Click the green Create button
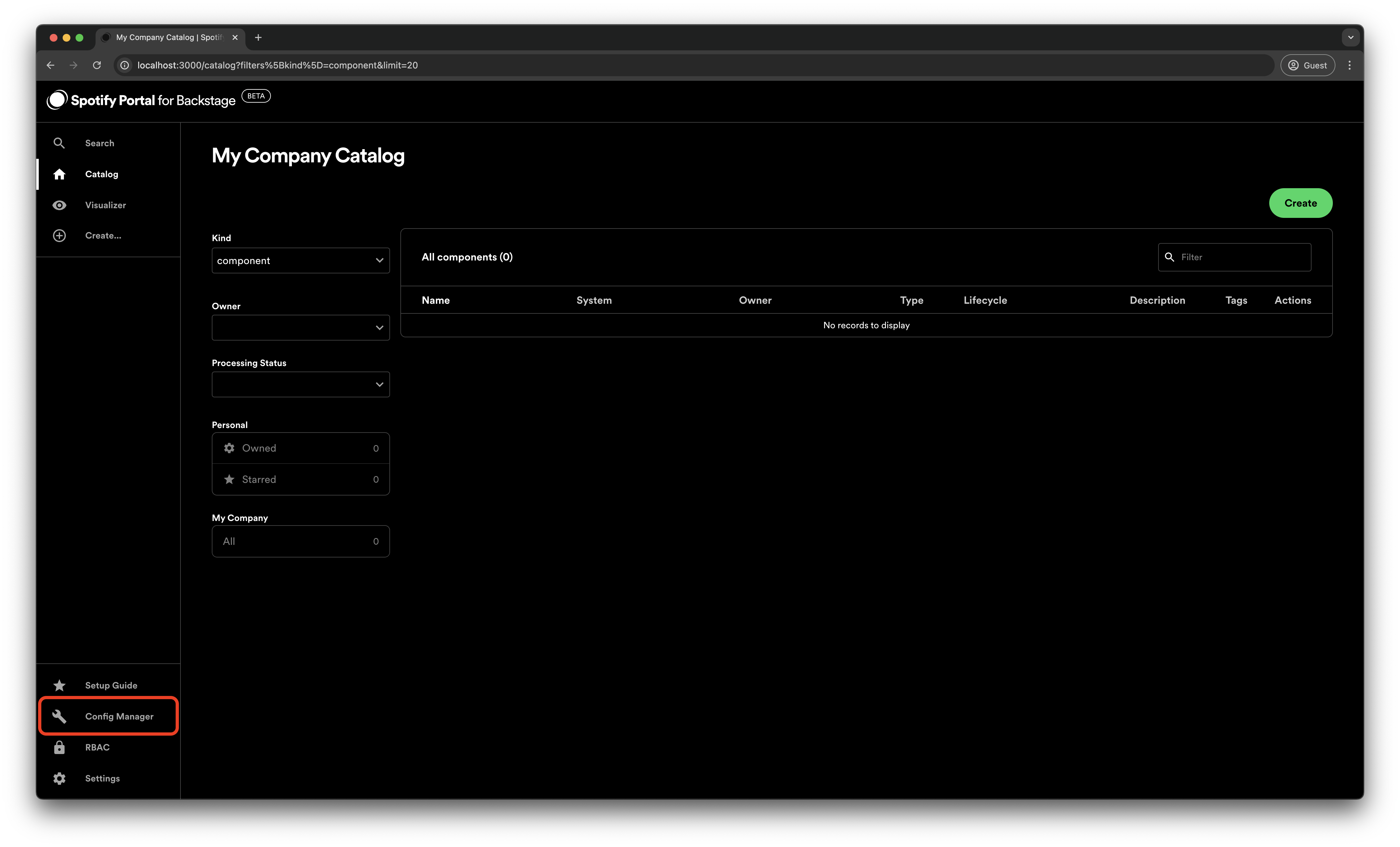Image resolution: width=1400 pixels, height=847 pixels. tap(1300, 203)
